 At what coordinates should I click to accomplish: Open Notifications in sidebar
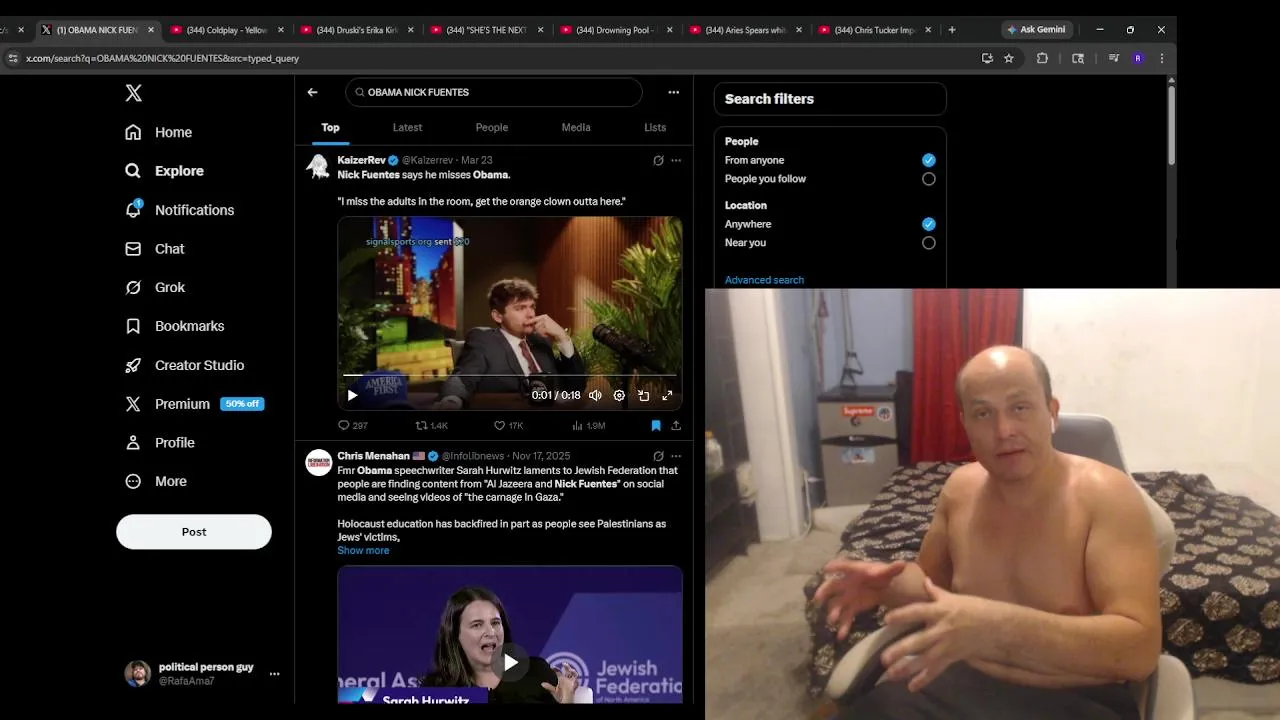point(179,210)
